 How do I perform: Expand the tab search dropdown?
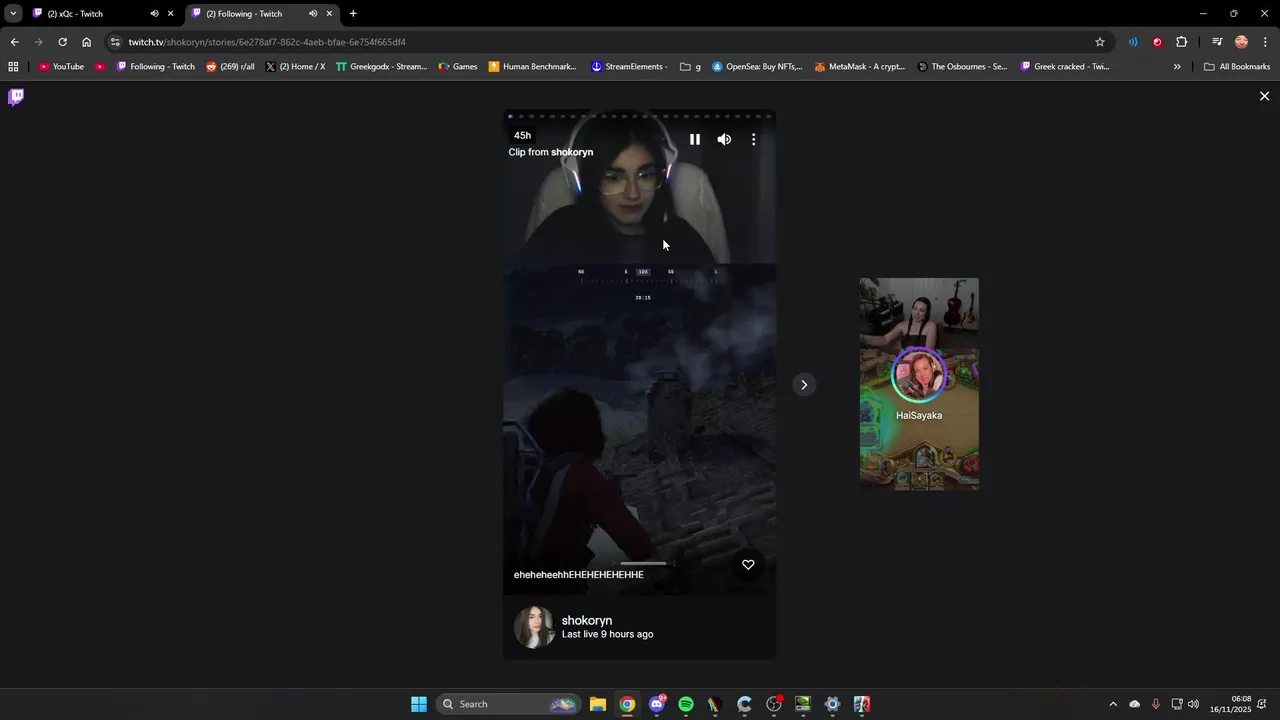pyautogui.click(x=13, y=14)
